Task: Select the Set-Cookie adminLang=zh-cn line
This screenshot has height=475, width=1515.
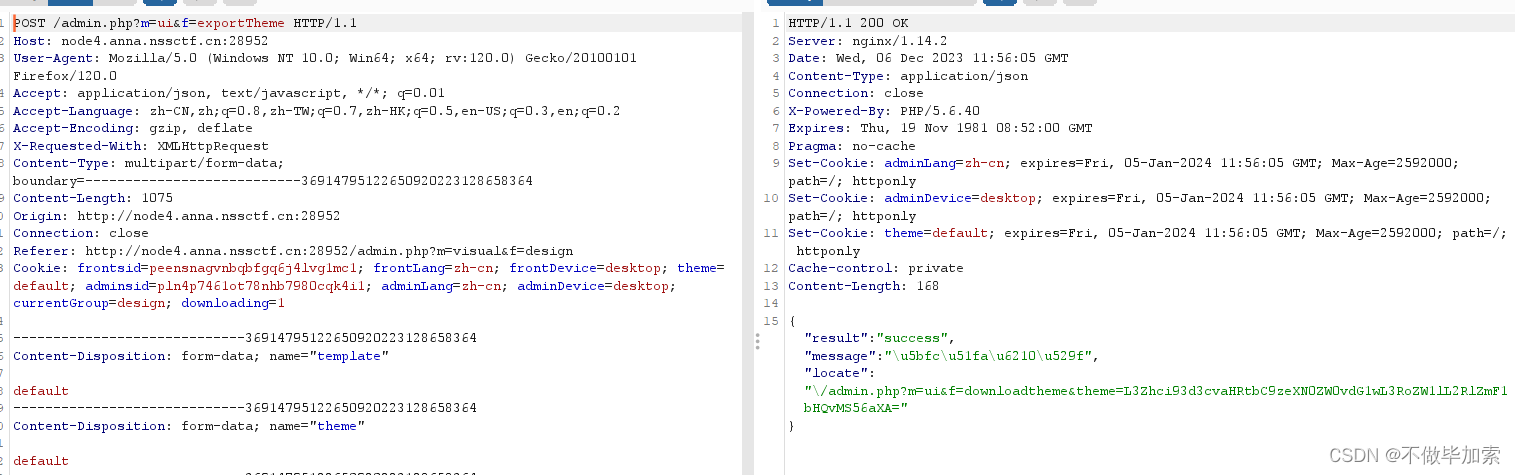Action: (1124, 163)
